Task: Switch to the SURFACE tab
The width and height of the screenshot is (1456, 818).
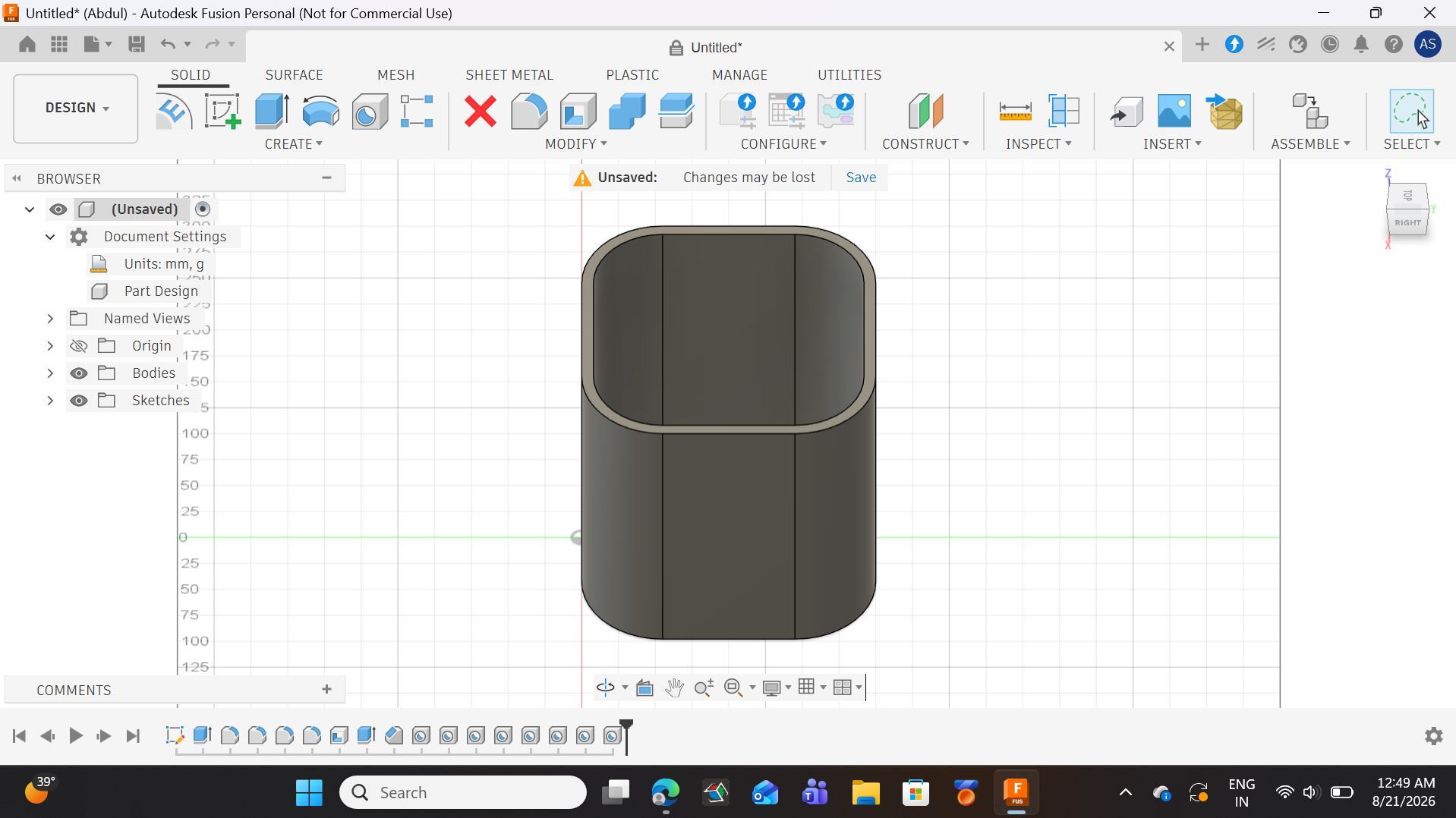Action: click(x=294, y=75)
